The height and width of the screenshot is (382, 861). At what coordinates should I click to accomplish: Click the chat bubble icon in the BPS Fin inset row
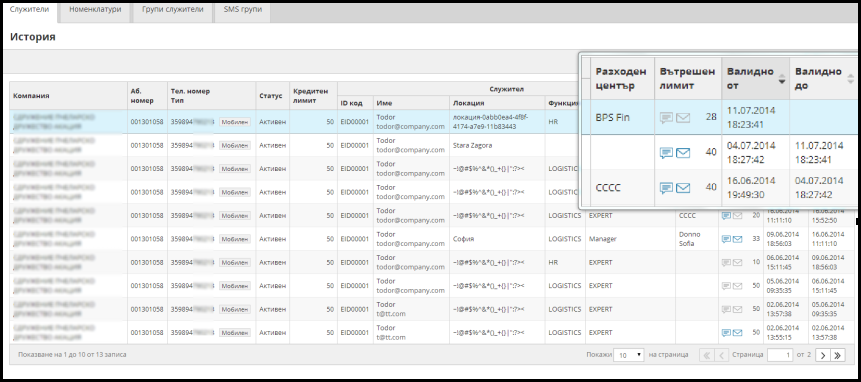[667, 117]
